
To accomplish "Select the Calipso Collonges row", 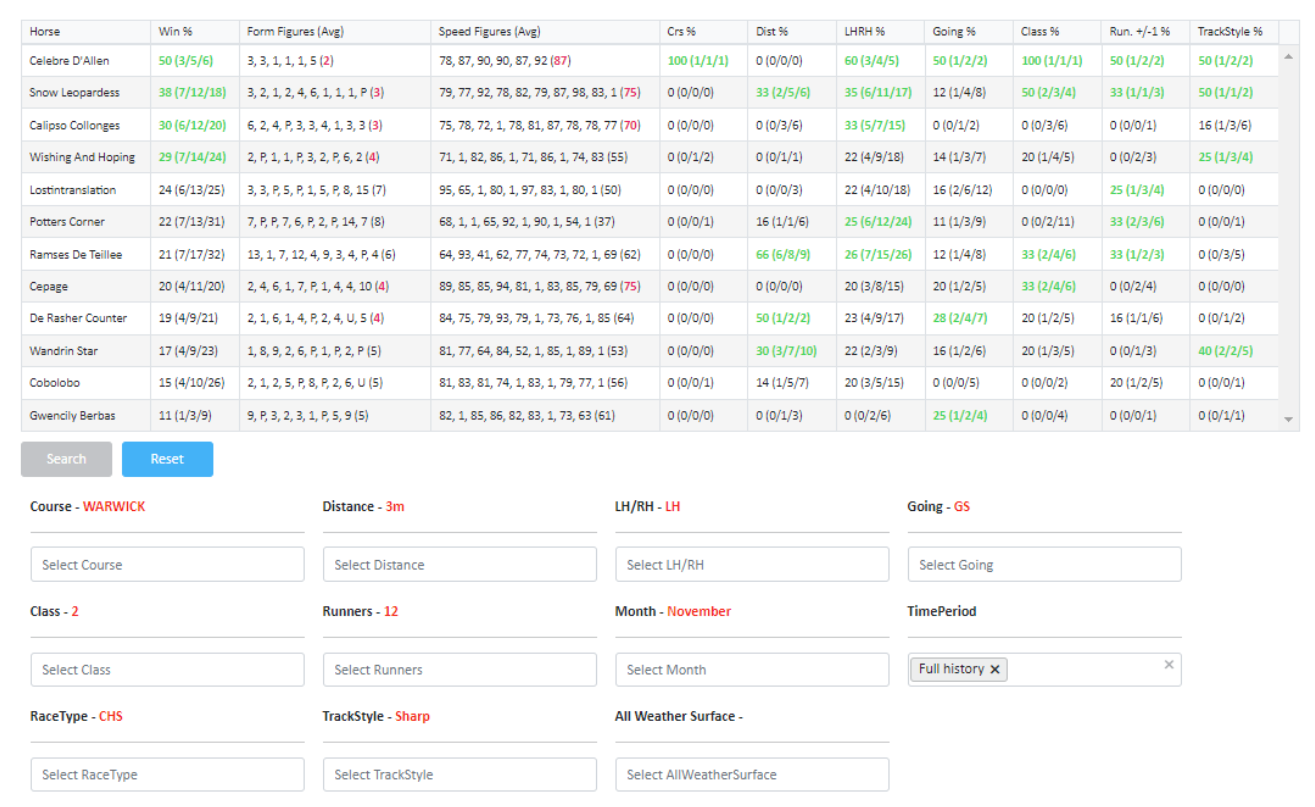I will pyautogui.click(x=650, y=126).
